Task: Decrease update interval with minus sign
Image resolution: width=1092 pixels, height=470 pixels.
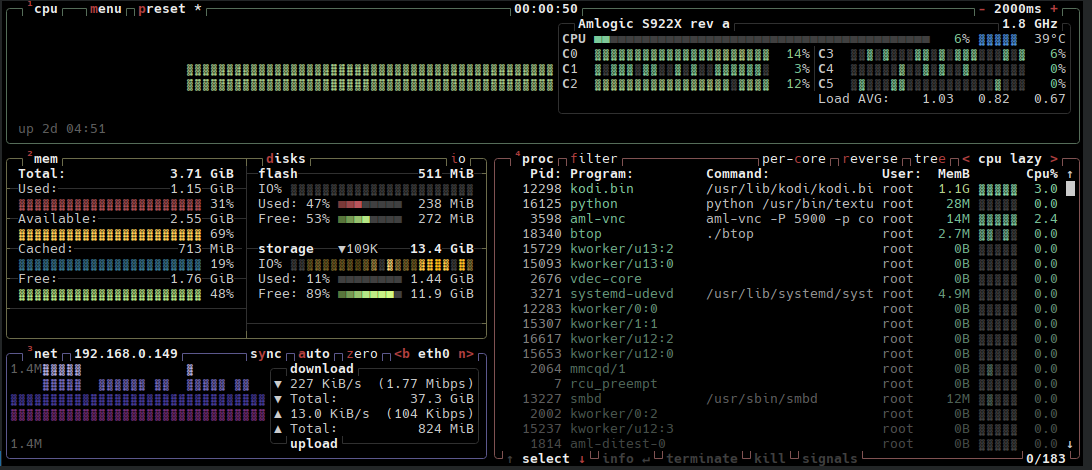Action: pos(982,9)
